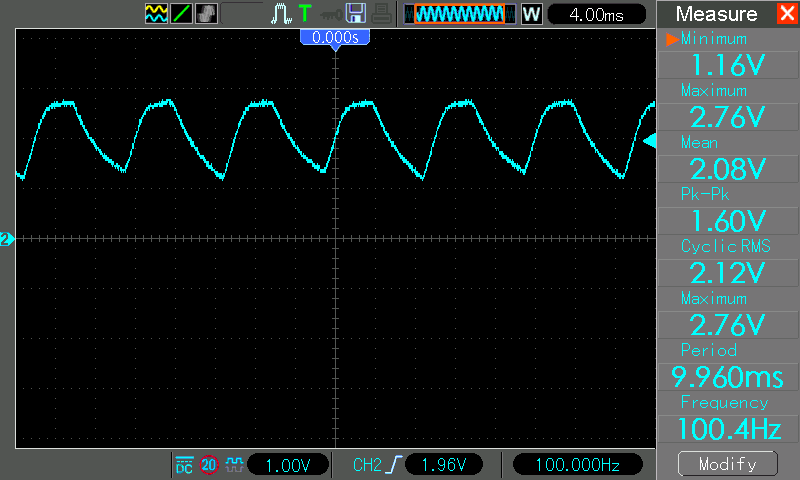Select the Pk-Pk measurement item
The image size is (800, 480).
click(727, 208)
